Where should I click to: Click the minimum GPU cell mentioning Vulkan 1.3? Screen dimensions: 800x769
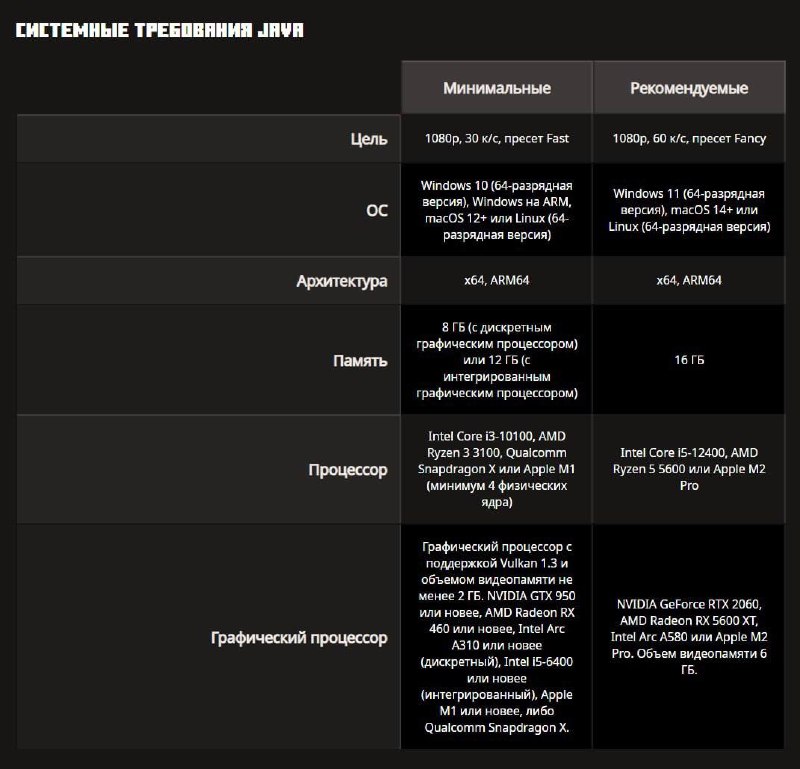tap(497, 637)
